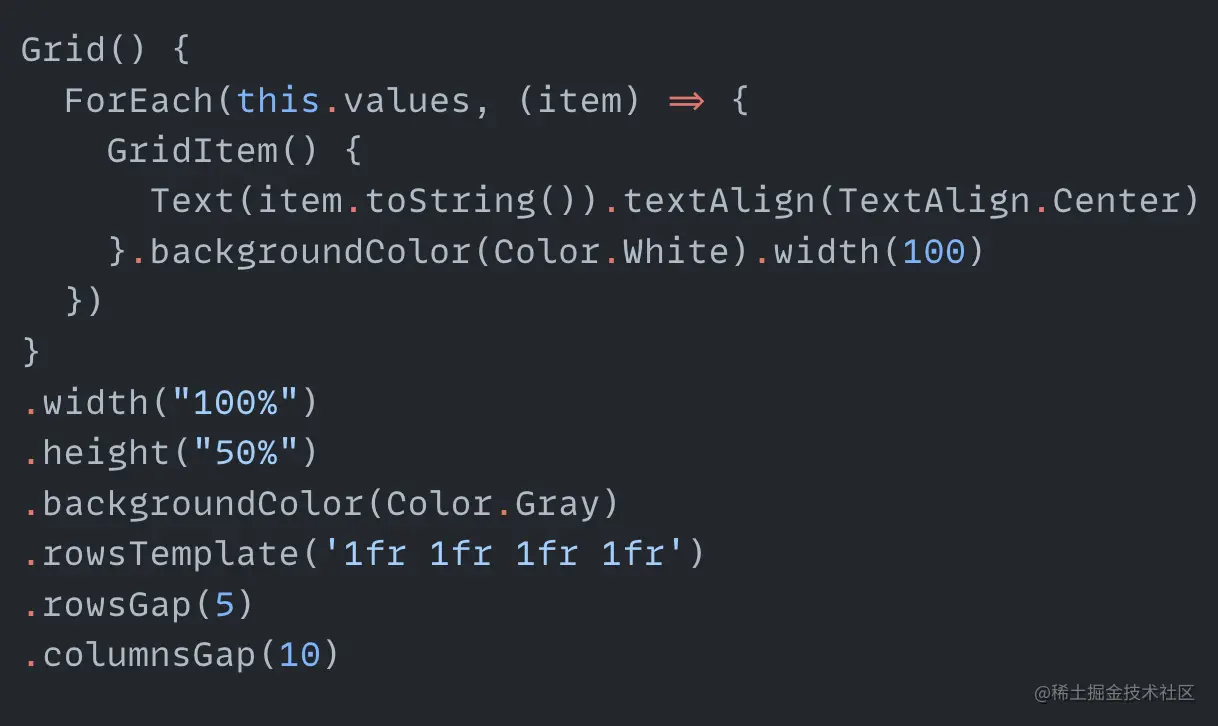Click the word "Gray" in Color.Gray
1218x726 pixels.
tap(557, 503)
